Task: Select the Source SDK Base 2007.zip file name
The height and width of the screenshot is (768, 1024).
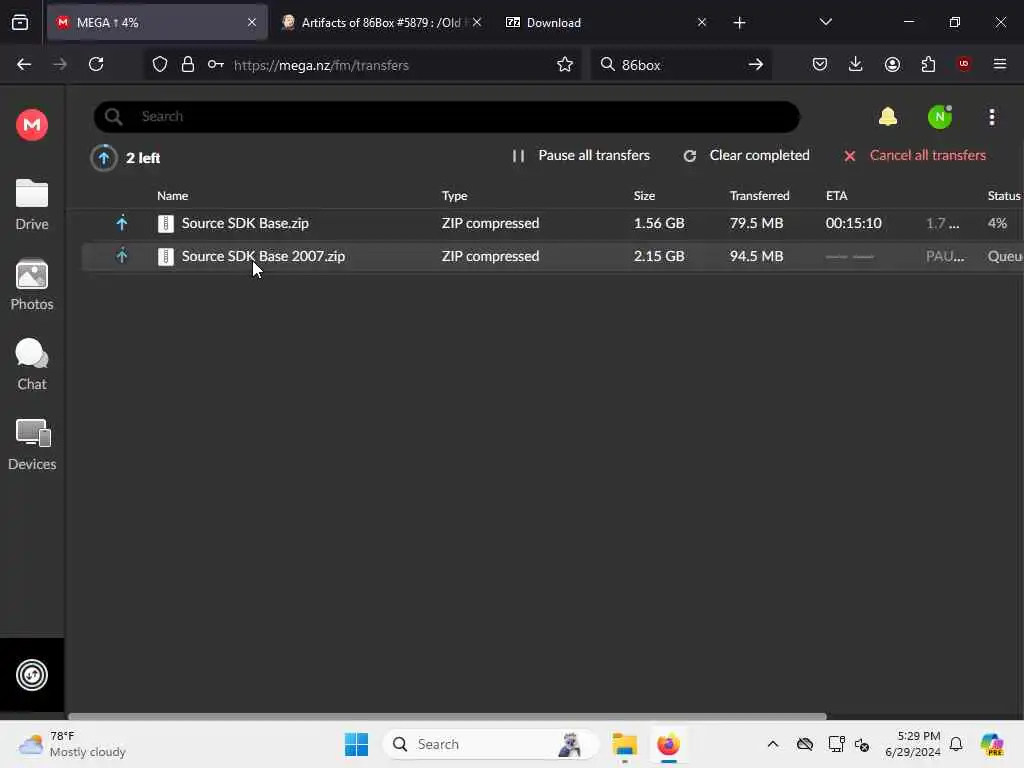Action: 263,256
